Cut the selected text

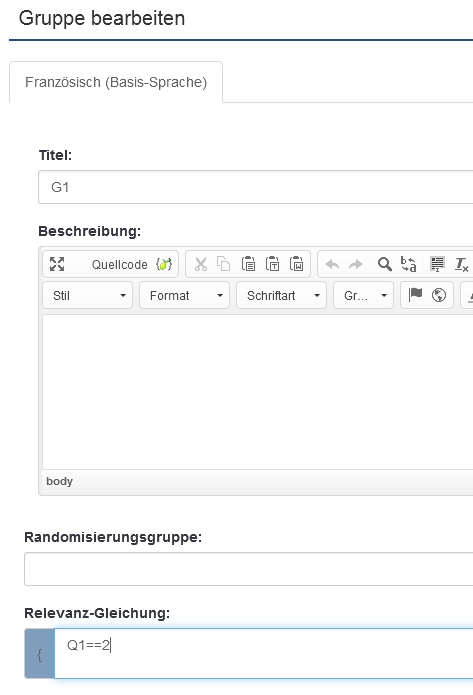point(201,264)
